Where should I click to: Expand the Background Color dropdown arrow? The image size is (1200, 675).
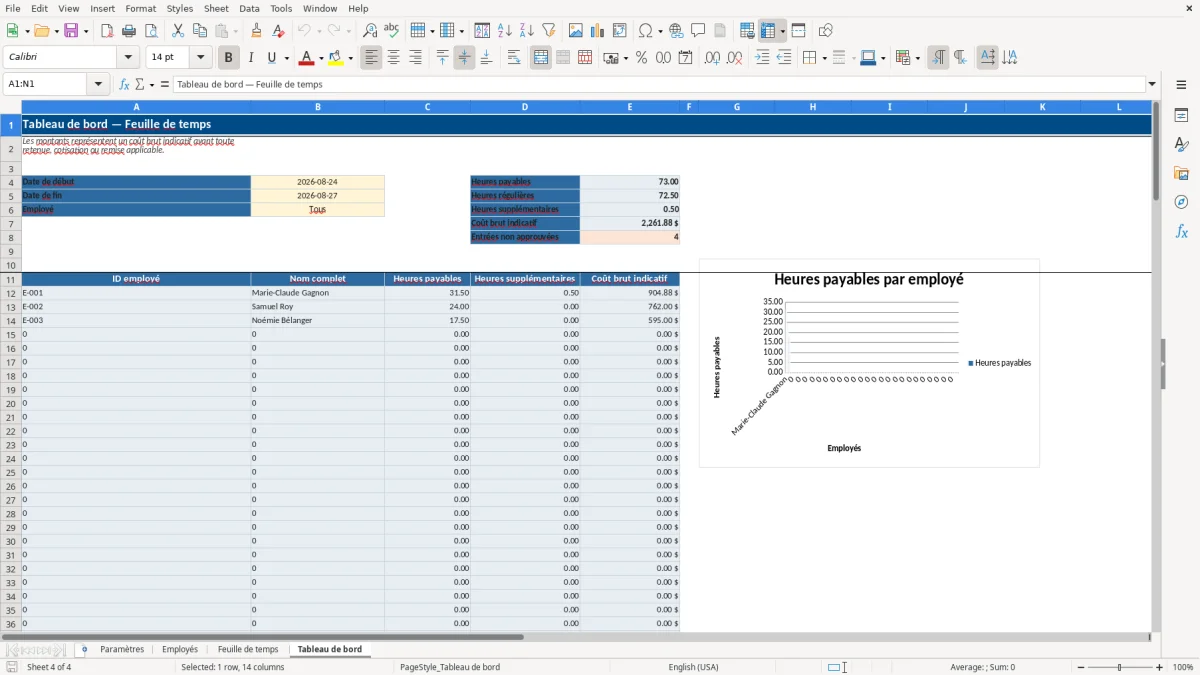pyautogui.click(x=351, y=58)
